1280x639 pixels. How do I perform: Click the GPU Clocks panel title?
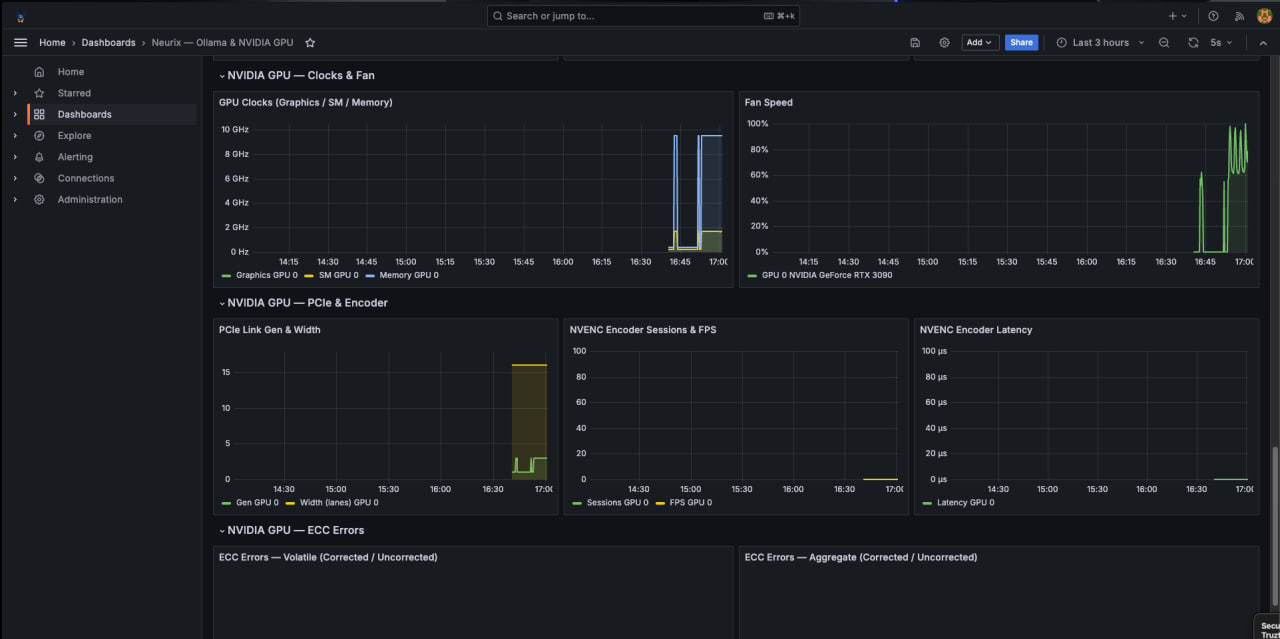coord(305,102)
